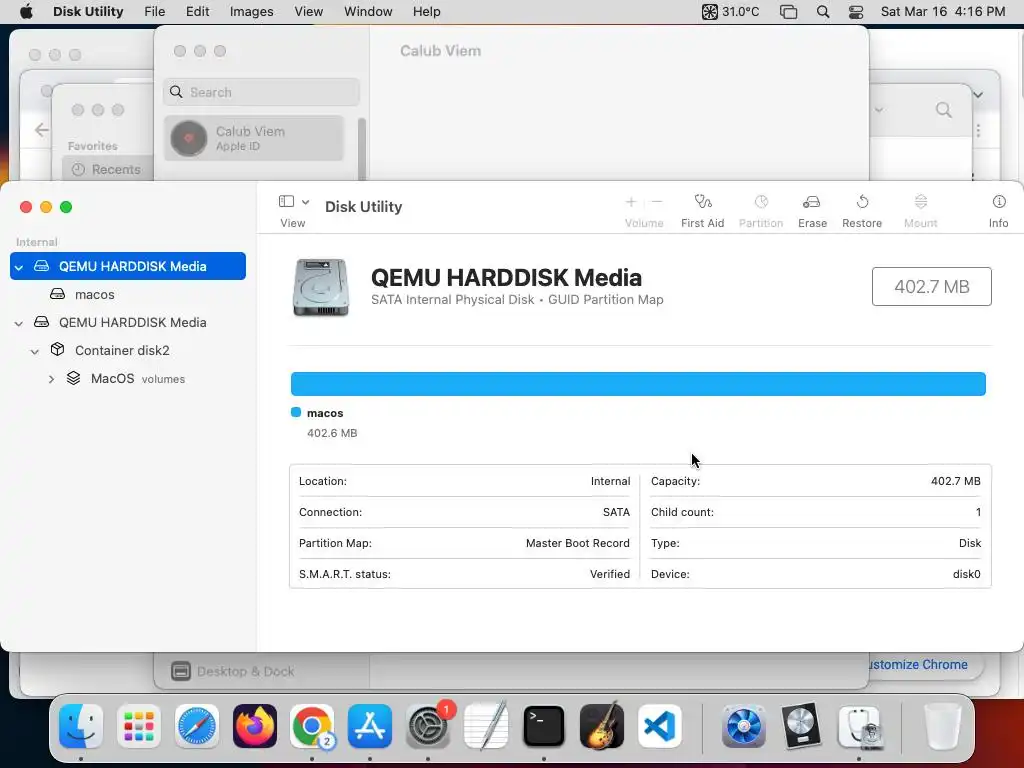Open the Trash in the Dock
1024x768 pixels.
coord(942,726)
